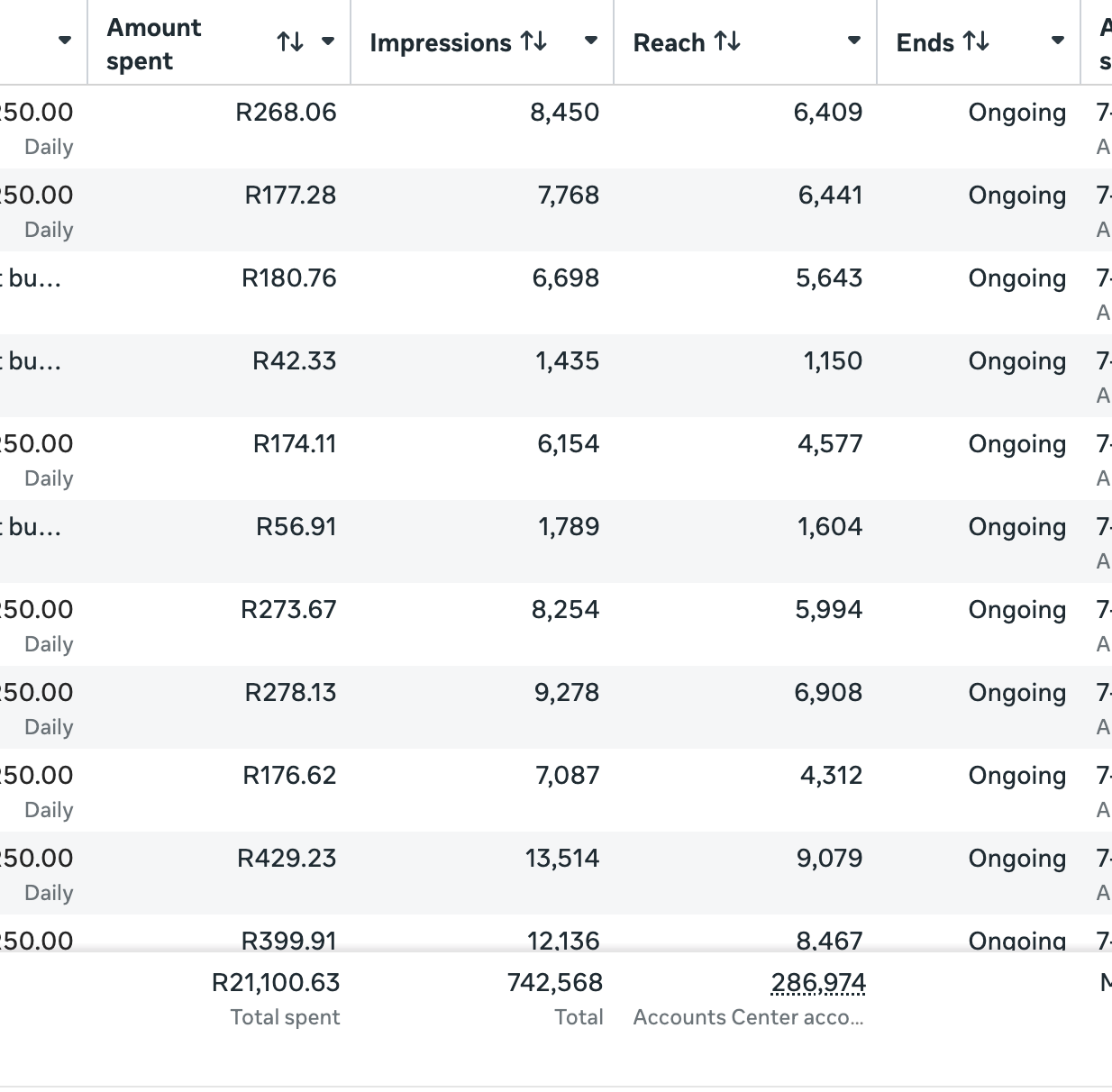The image size is (1112, 1092).
Task: Sort the Impressions column via its sort icon
Action: tap(535, 41)
